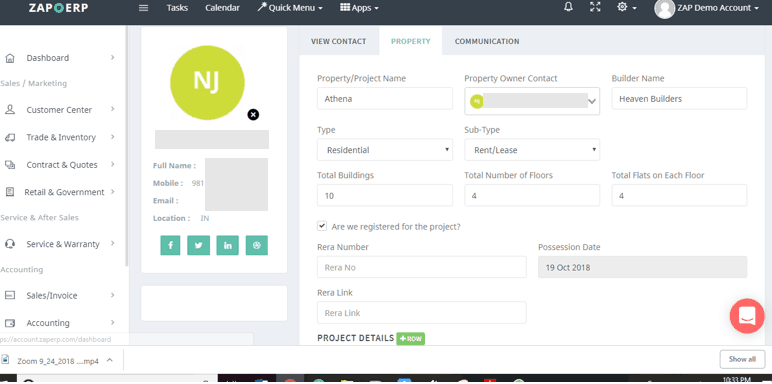Screen dimensions: 772x384
Task: Expand the Customer Center chevron
Action: tap(112, 109)
